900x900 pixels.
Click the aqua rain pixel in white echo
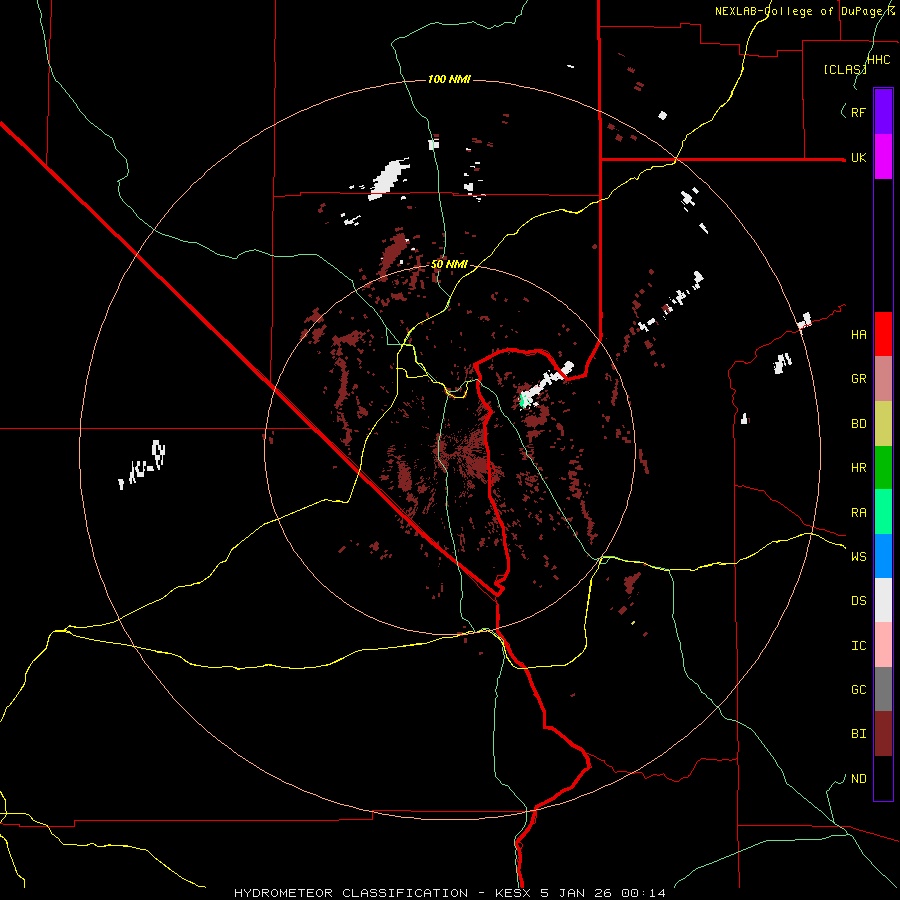tap(523, 399)
